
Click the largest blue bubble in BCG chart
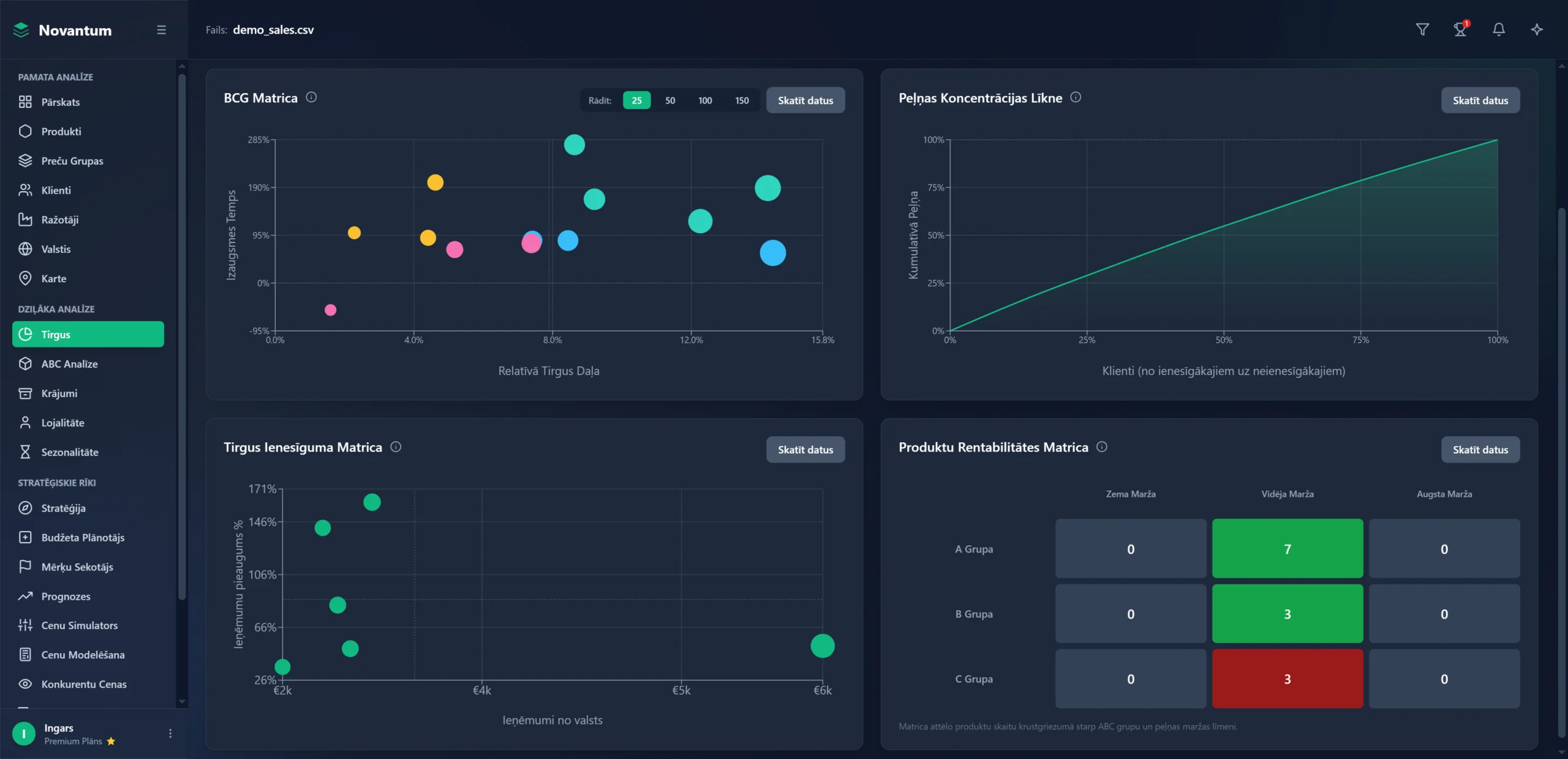pos(772,253)
